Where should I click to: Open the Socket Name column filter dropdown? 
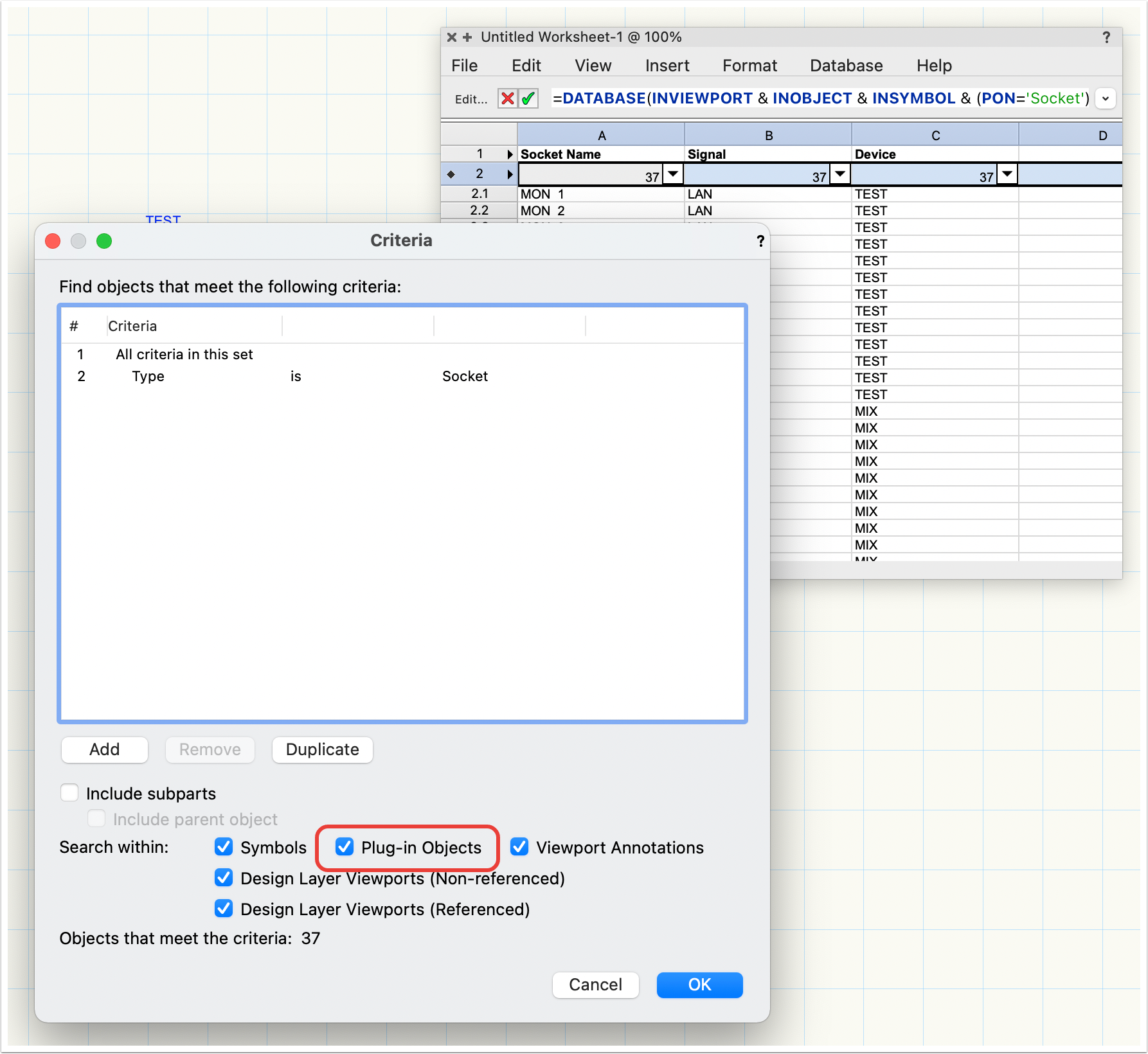pos(672,174)
